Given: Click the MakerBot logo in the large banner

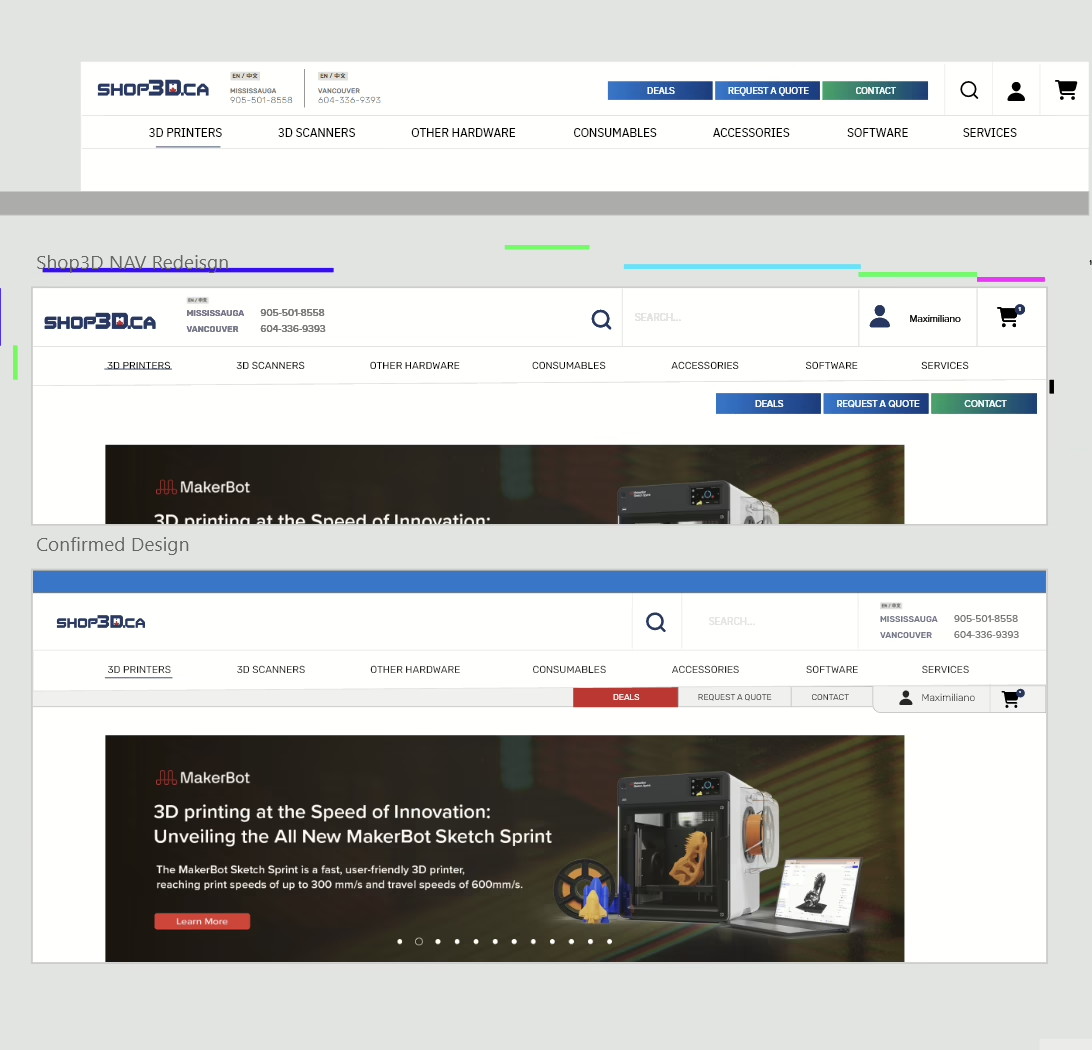Looking at the screenshot, I should coord(202,778).
